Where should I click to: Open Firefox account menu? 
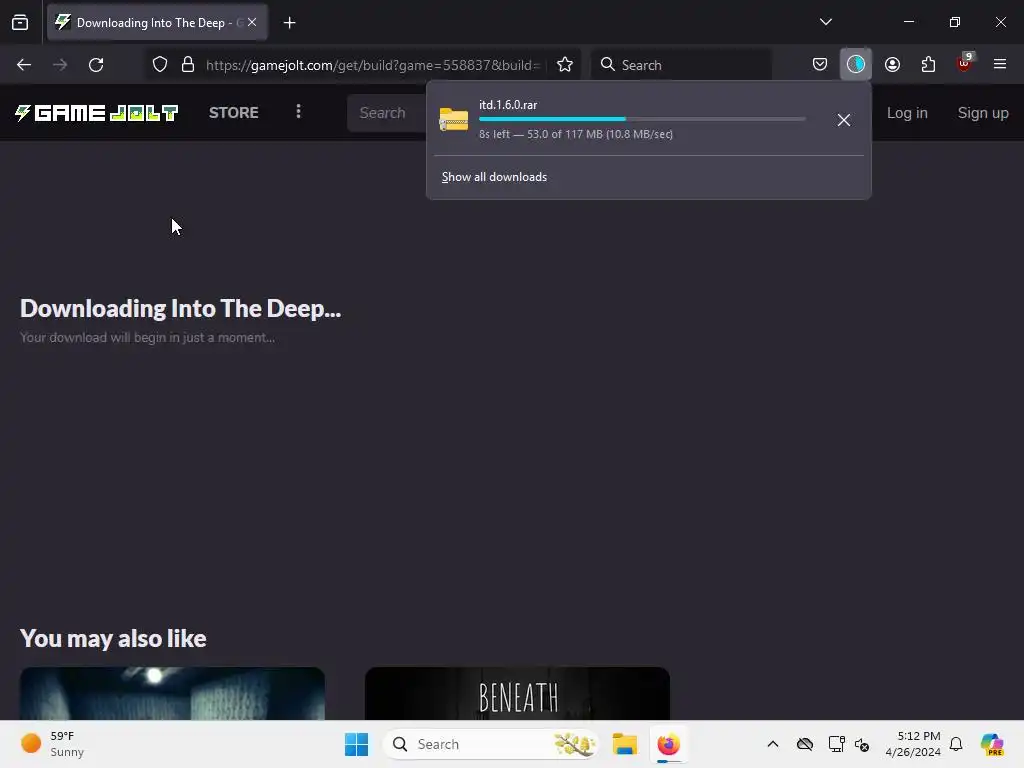[892, 64]
